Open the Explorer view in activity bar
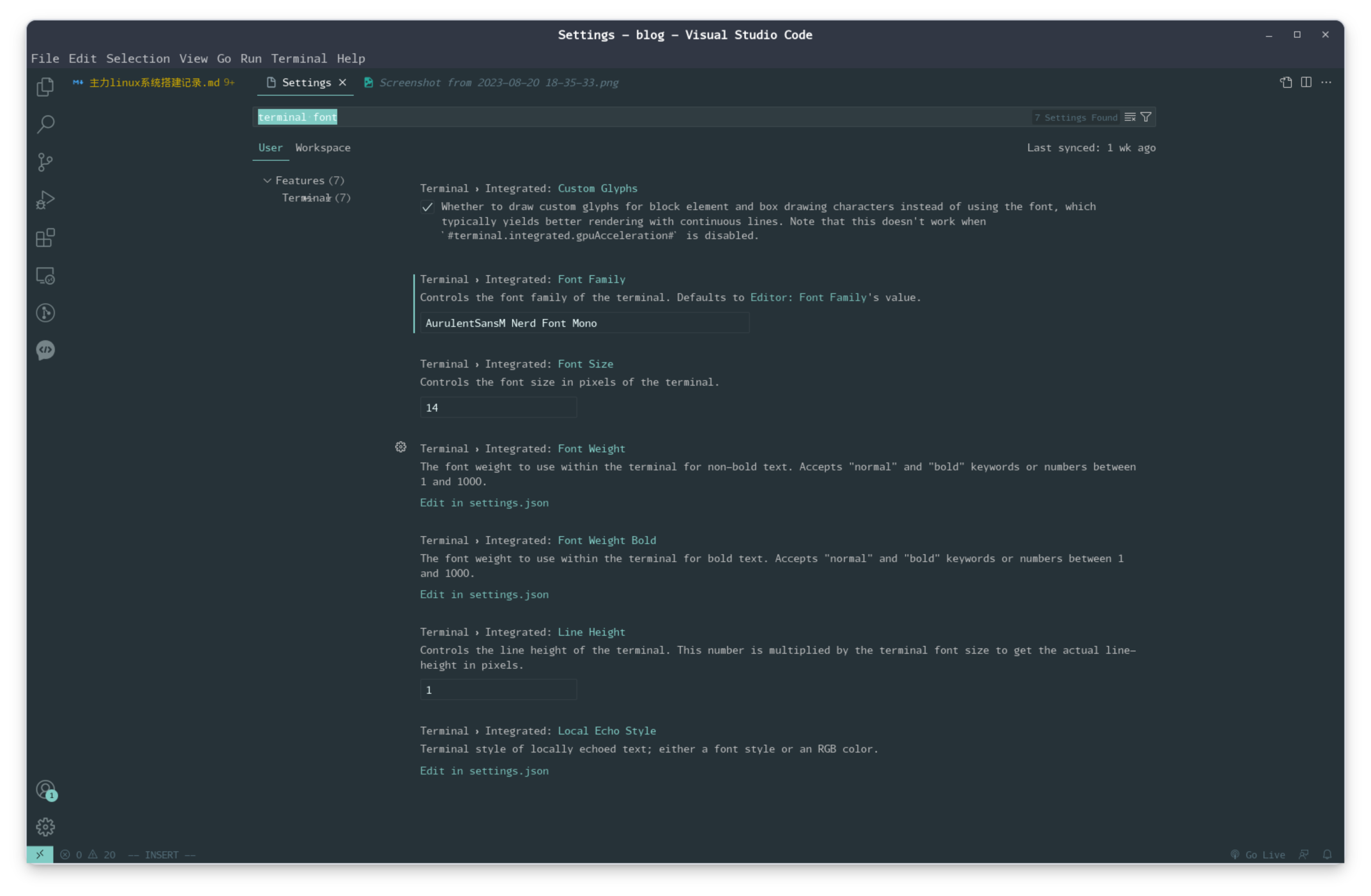Viewport: 1371px width, 896px height. (45, 87)
